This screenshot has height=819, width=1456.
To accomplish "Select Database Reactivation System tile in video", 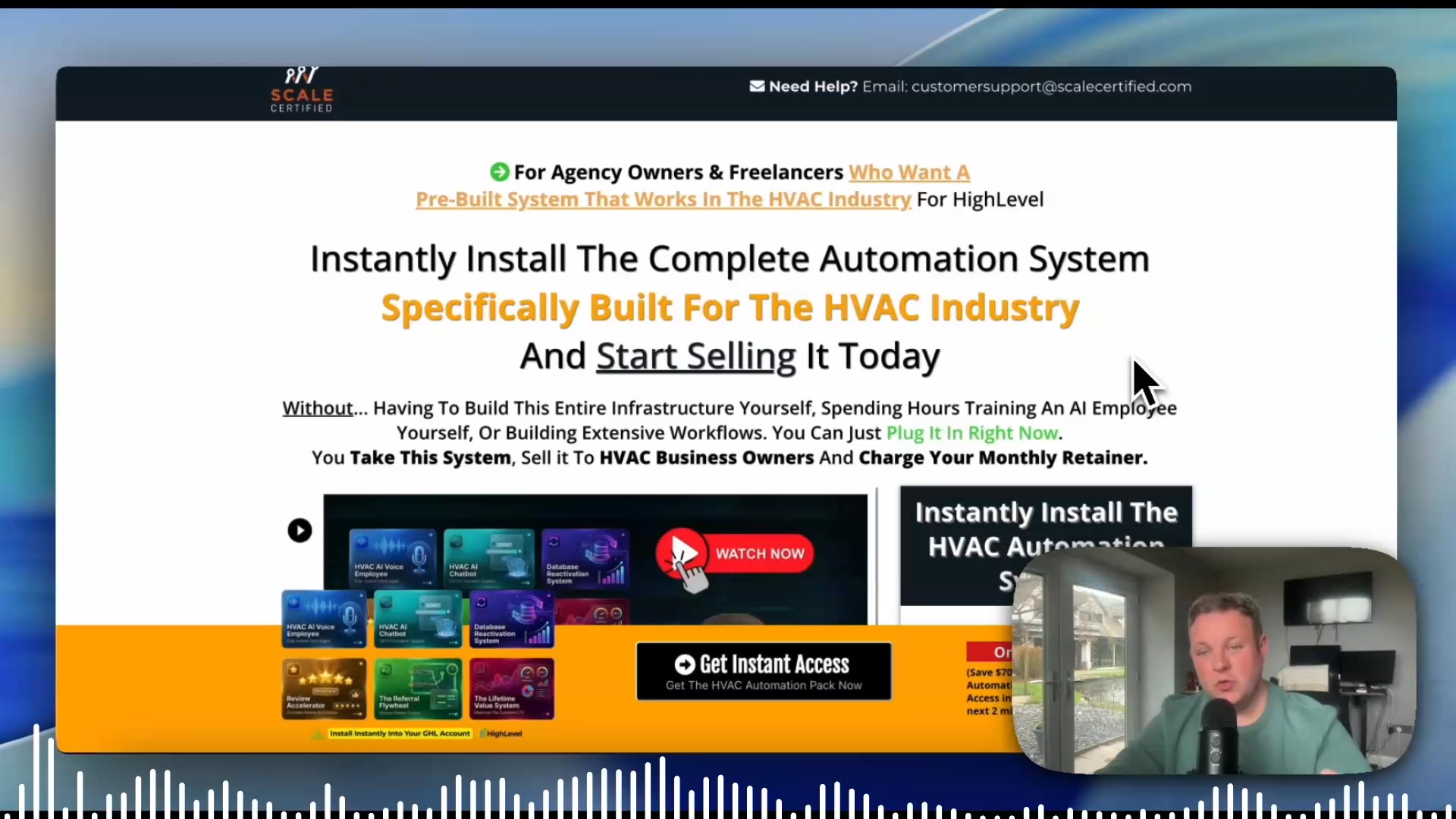I will coord(585,558).
